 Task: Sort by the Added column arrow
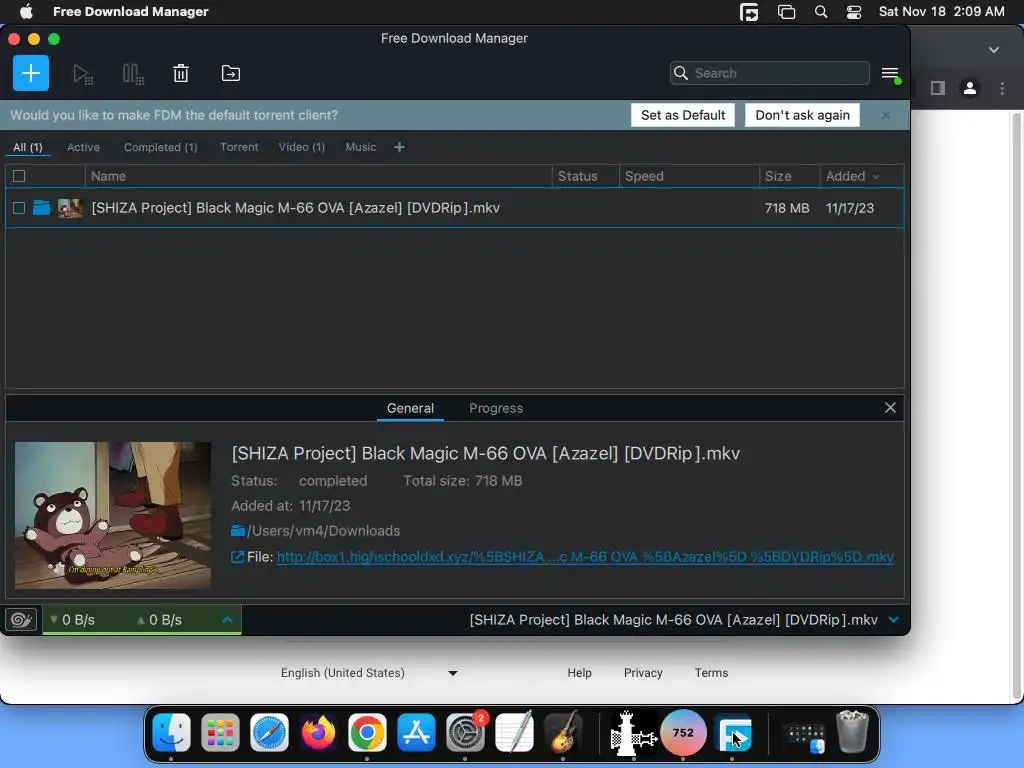[x=876, y=176]
